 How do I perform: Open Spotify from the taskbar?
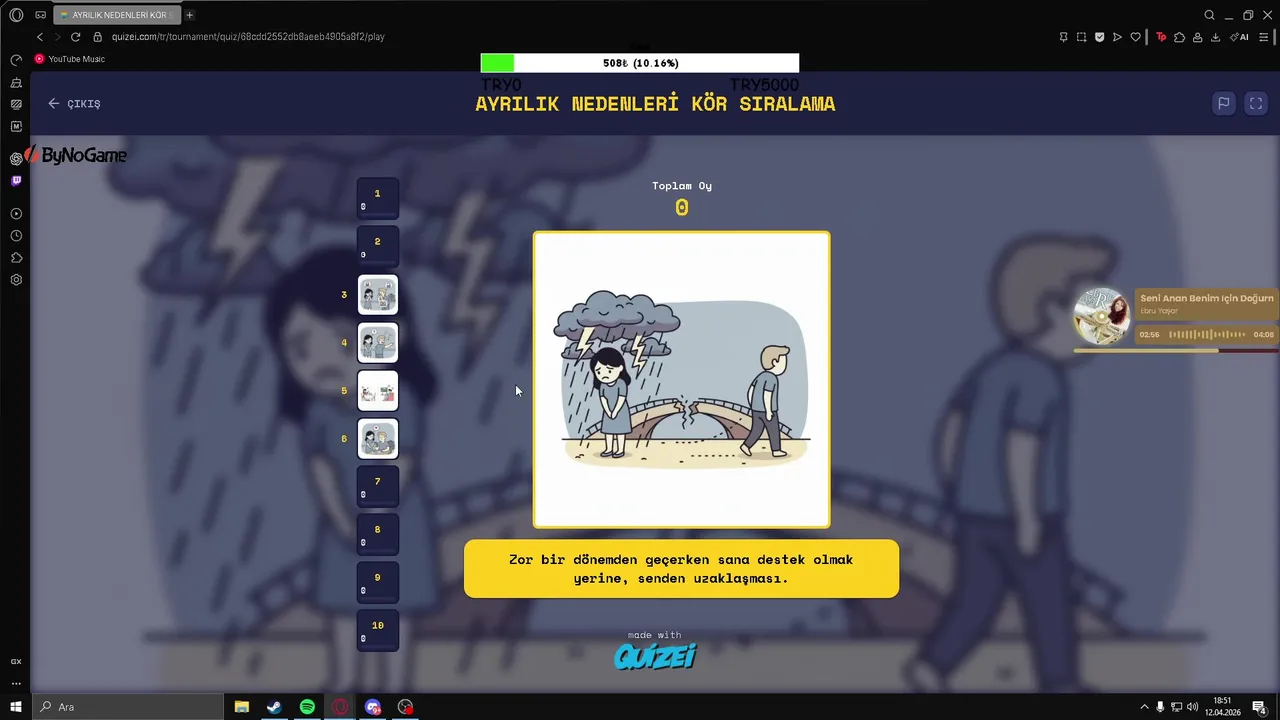tap(307, 707)
